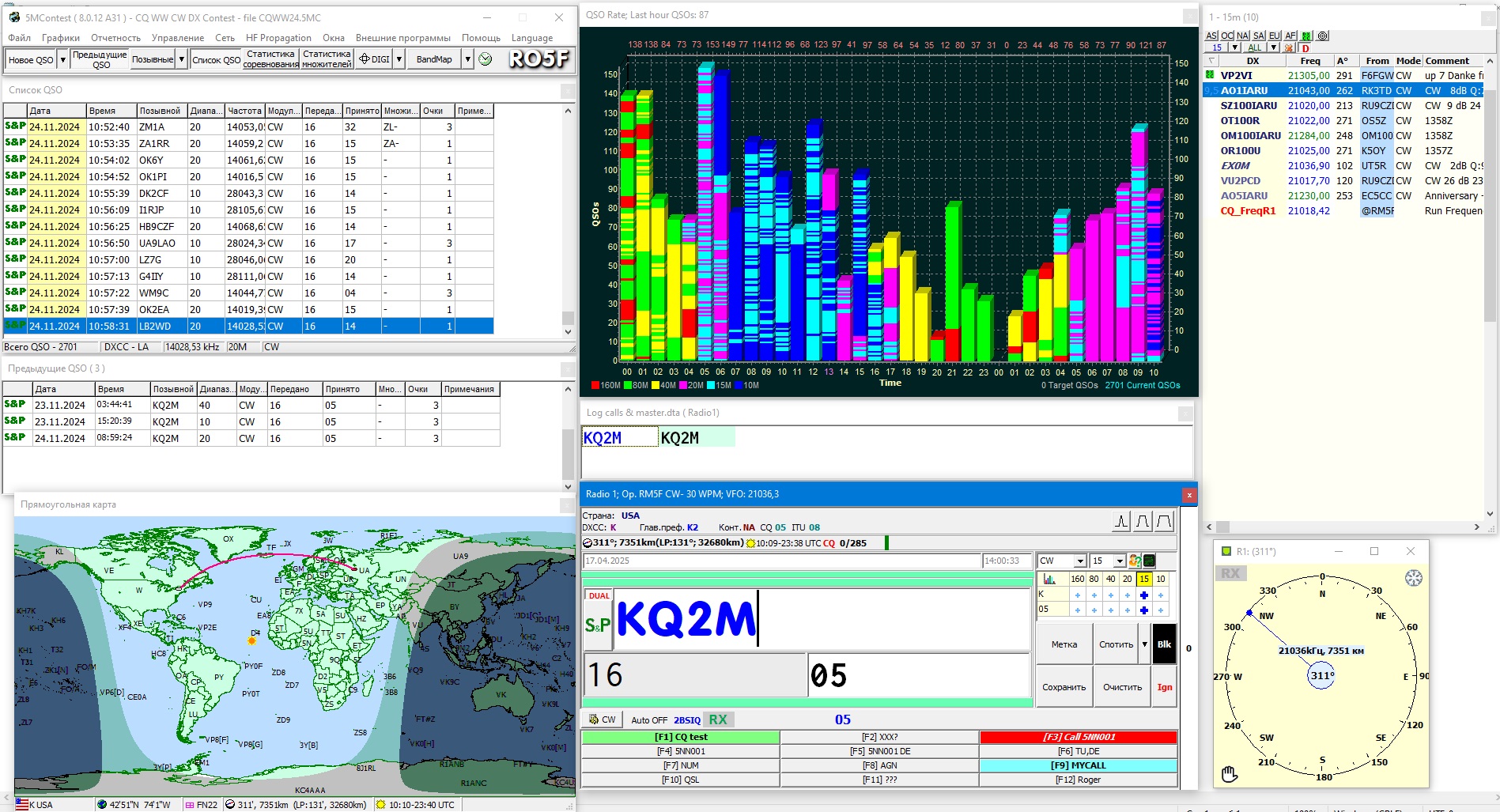Image resolution: width=1500 pixels, height=812 pixels.
Task: Open the green band map icon in Radio 1
Action: 1149,561
